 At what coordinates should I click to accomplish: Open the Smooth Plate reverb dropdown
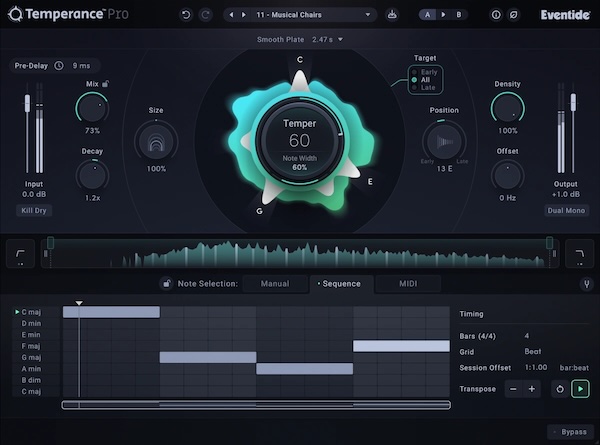300,39
